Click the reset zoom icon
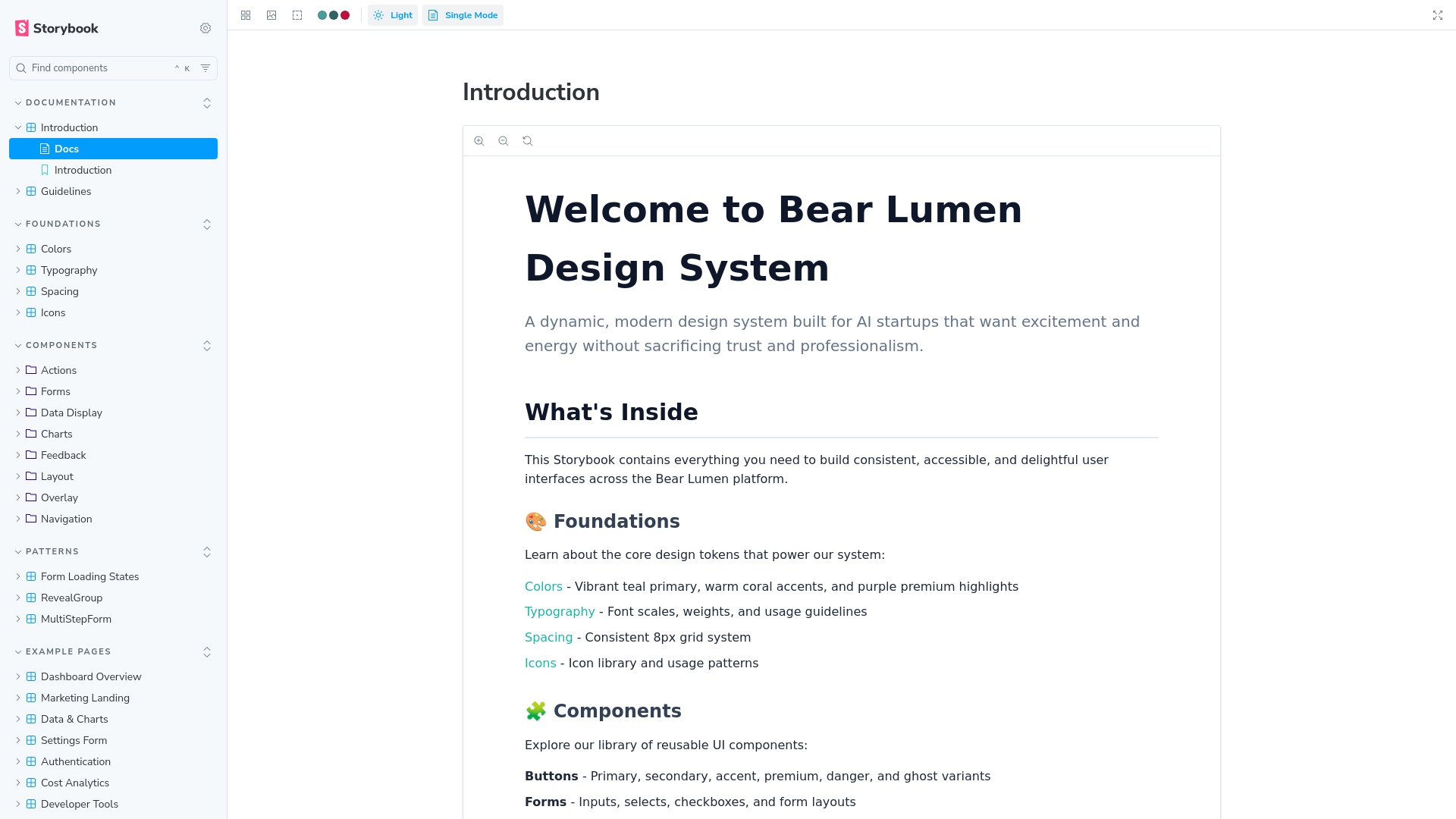The height and width of the screenshot is (819, 1456). (x=528, y=141)
